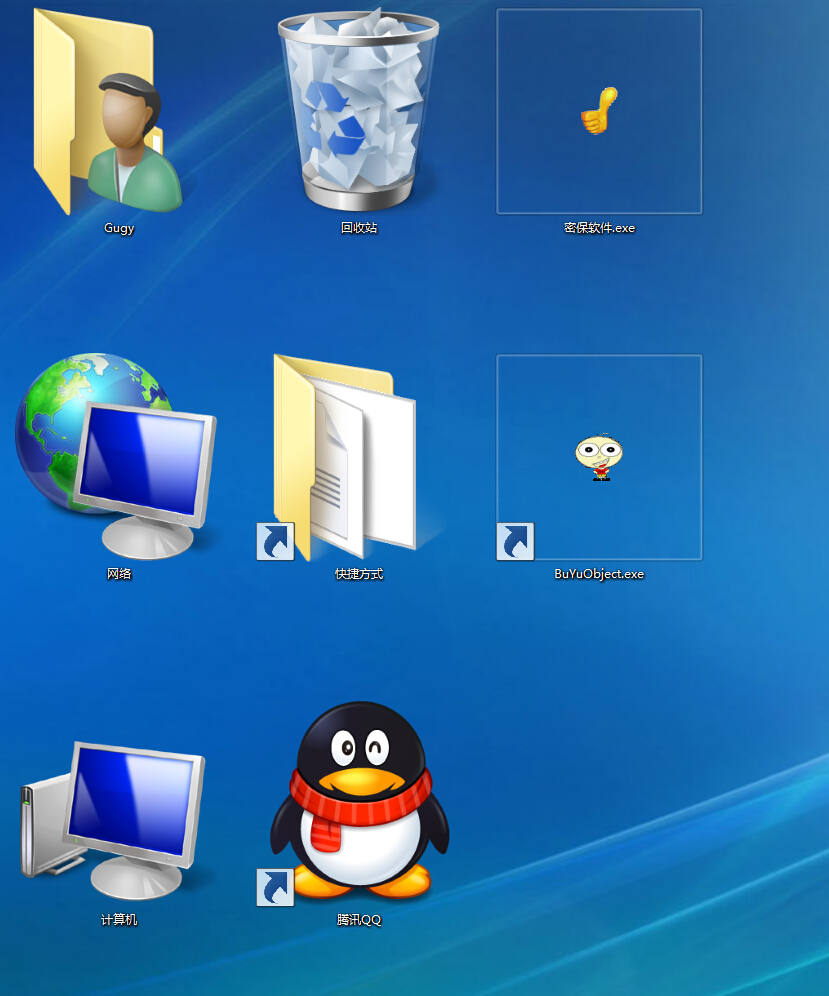Select the thumbs-up 密保软件.exe icon
The width and height of the screenshot is (829, 996).
click(x=599, y=111)
